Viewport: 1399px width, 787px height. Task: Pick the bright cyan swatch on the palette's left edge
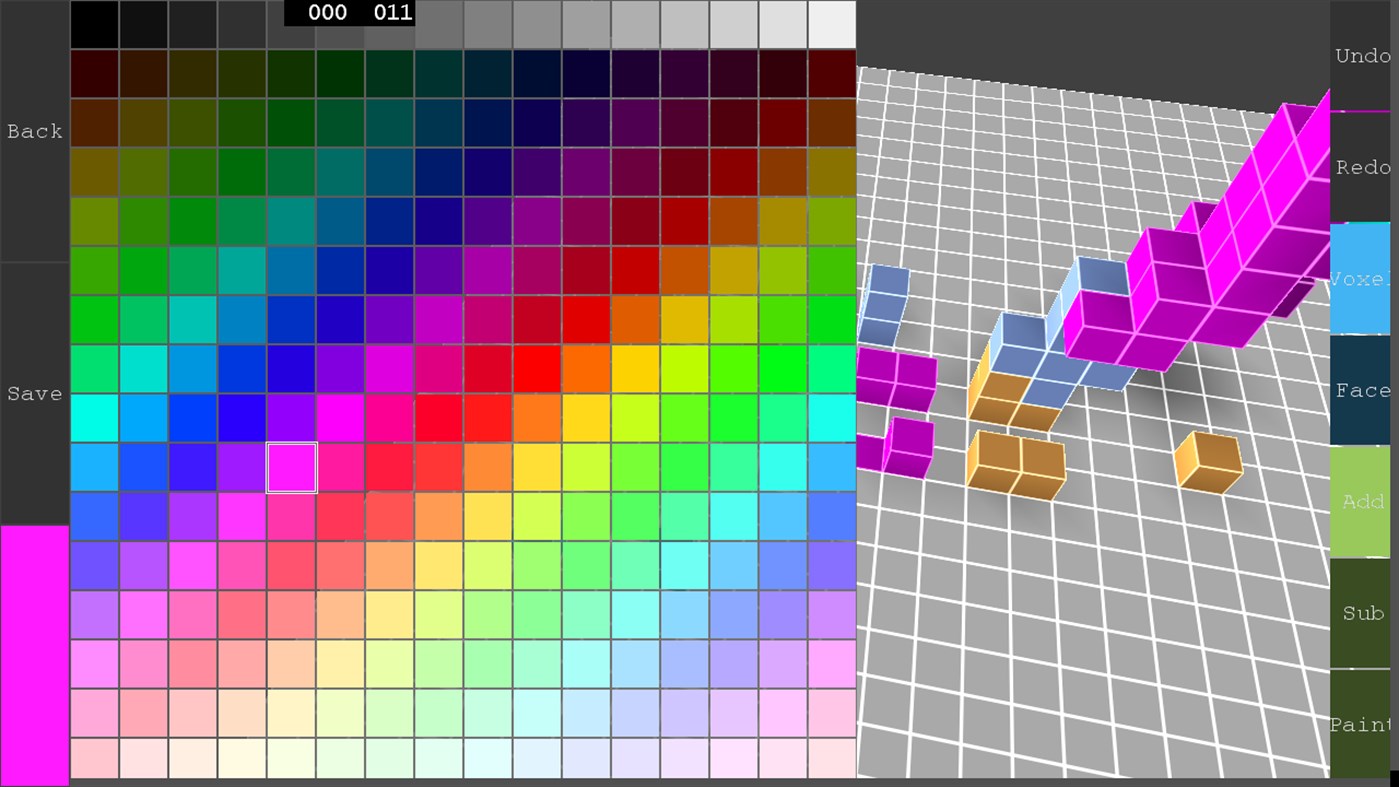[94, 418]
